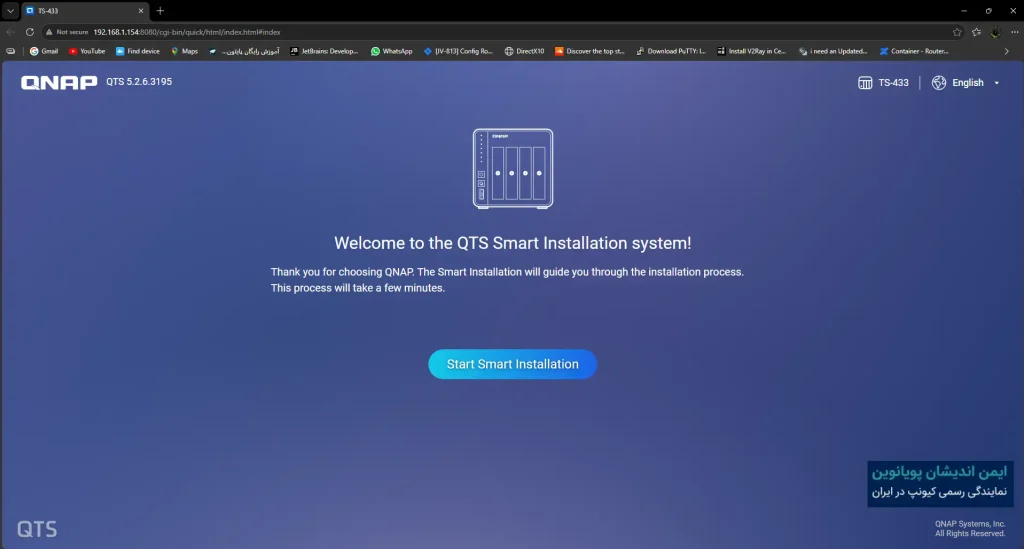
Task: Click the QNAP Systems, Inc. copyright text
Action: coord(970,529)
